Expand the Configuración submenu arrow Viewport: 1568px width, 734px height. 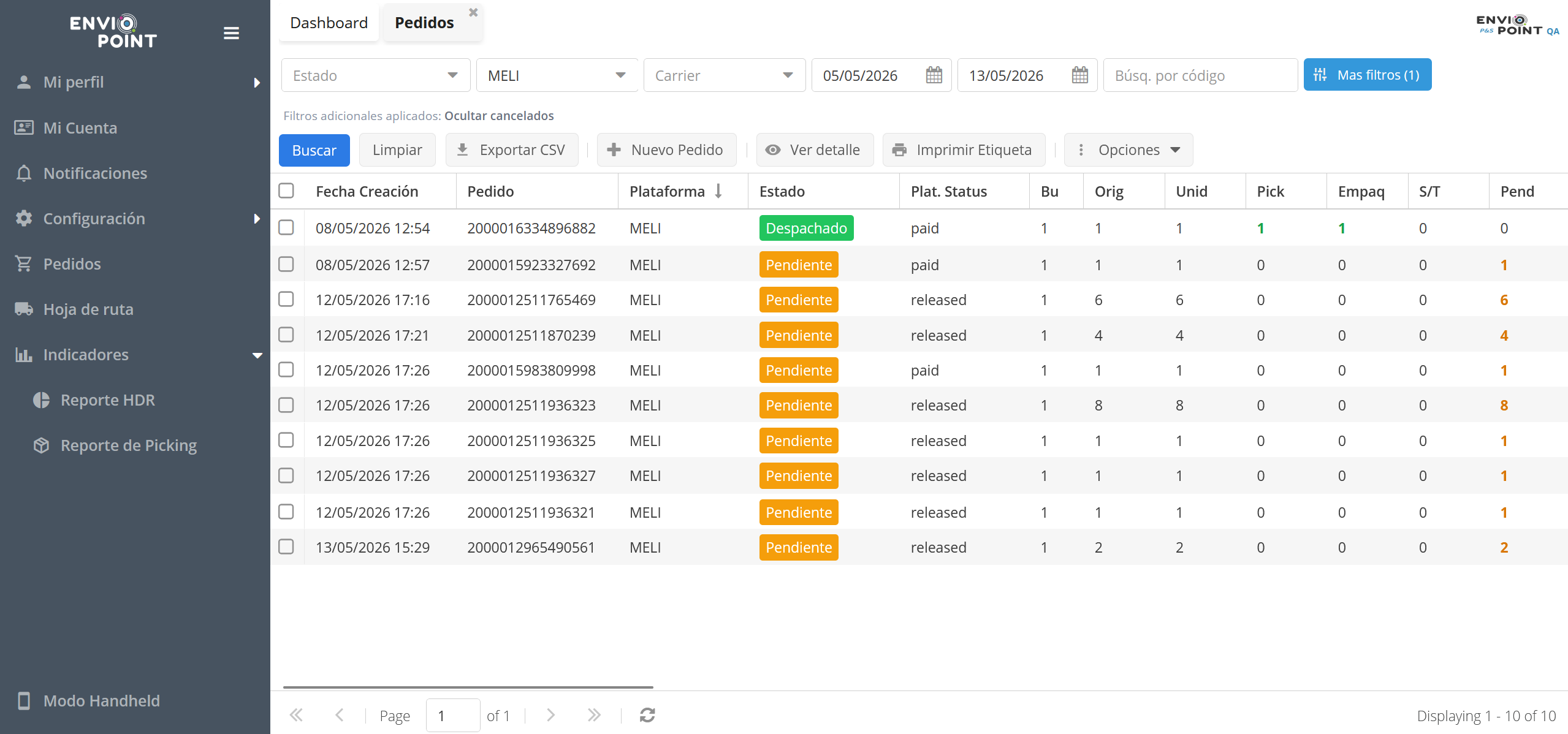click(257, 218)
